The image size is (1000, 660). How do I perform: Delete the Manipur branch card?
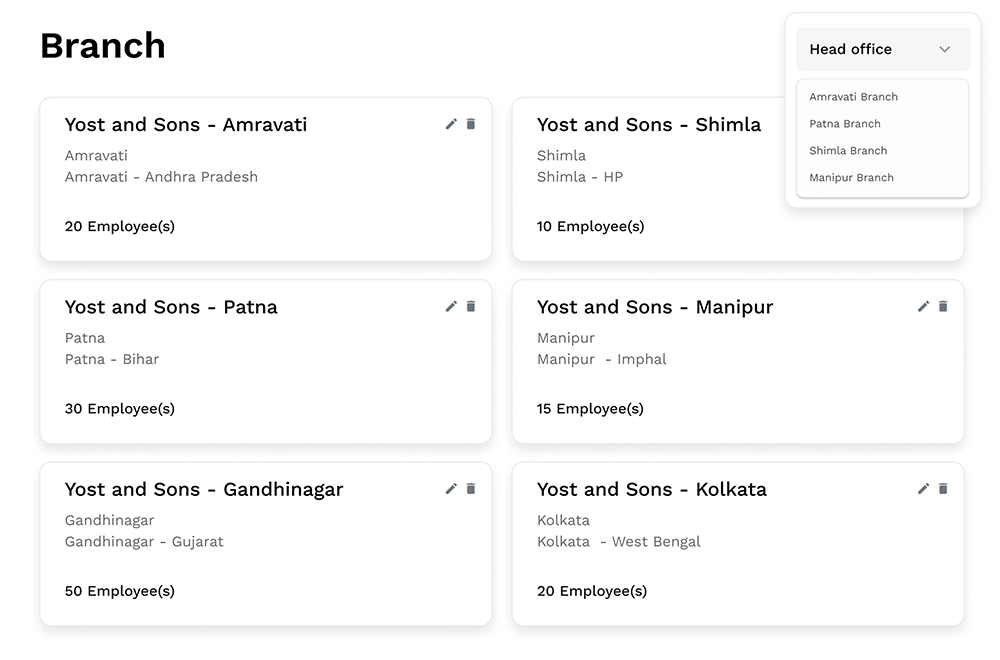943,306
